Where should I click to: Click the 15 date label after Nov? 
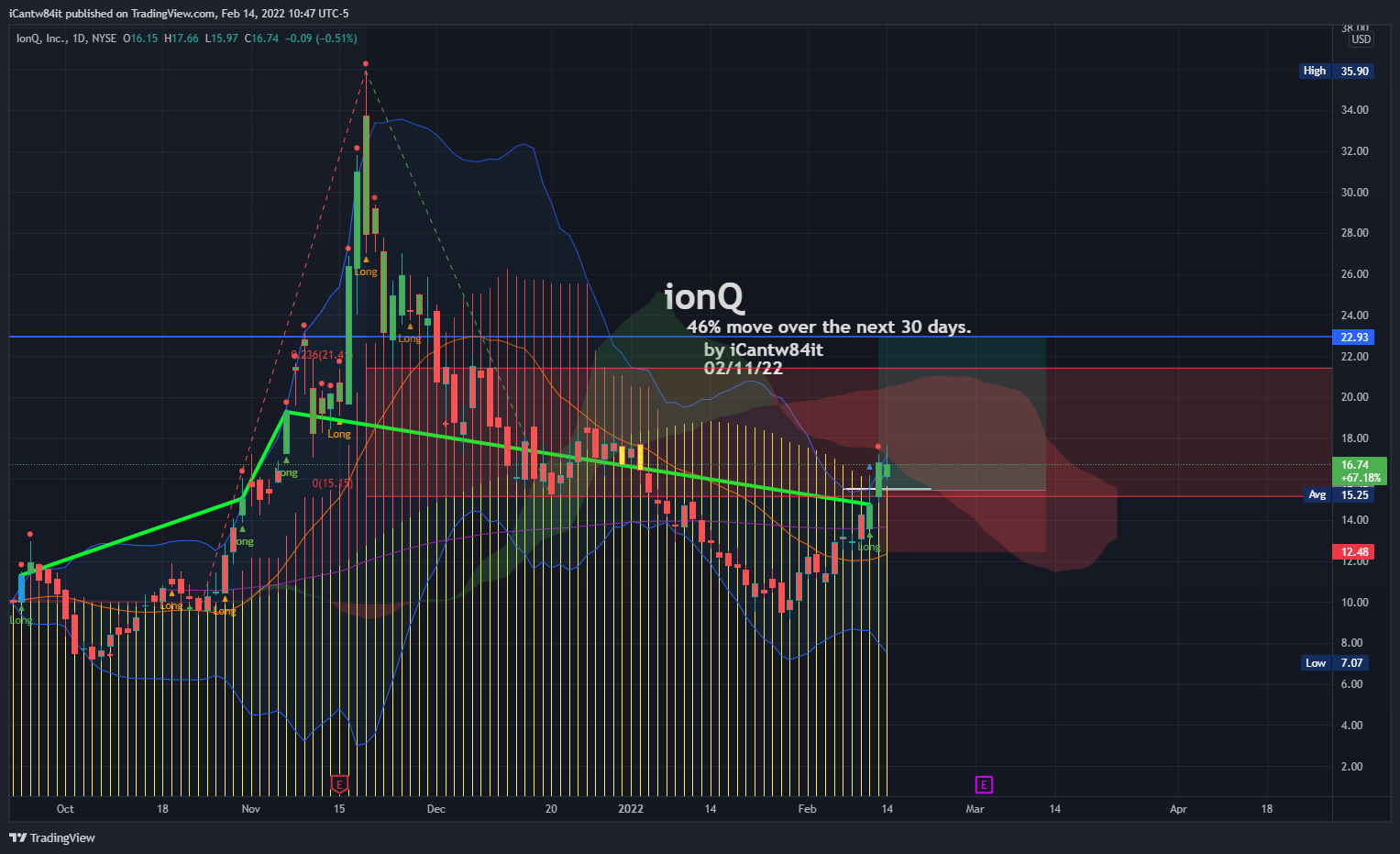(x=339, y=809)
